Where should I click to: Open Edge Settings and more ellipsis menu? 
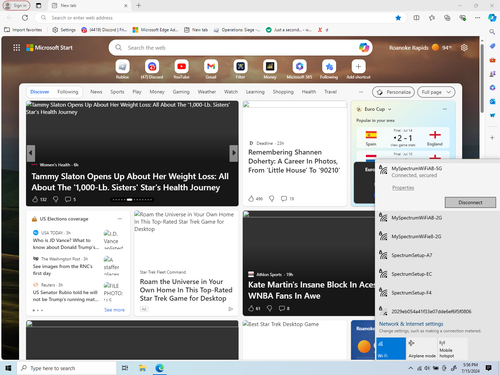coord(478,18)
